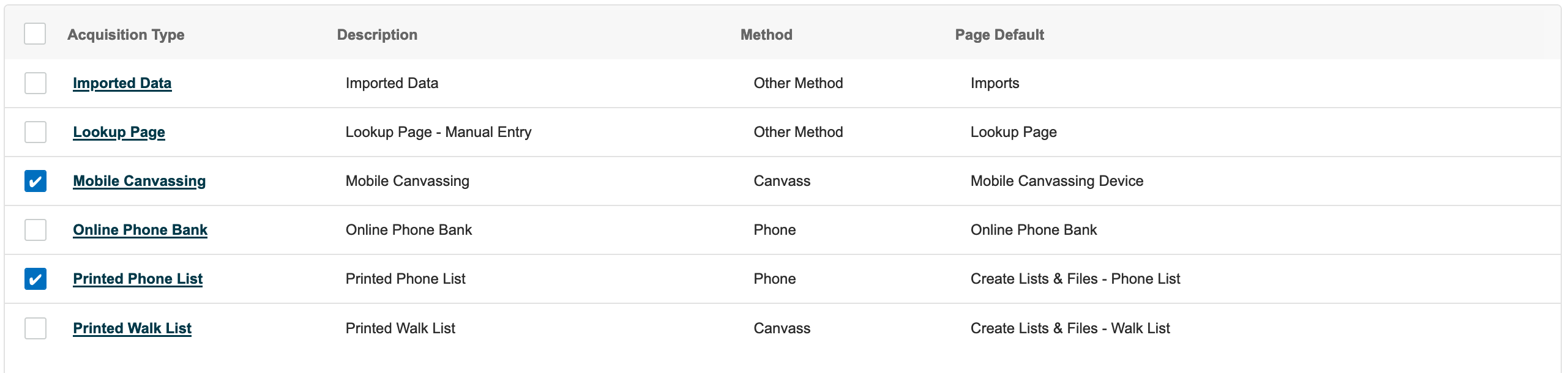Toggle the select-all checkbox in header
The height and width of the screenshot is (373, 1568).
pyautogui.click(x=35, y=34)
